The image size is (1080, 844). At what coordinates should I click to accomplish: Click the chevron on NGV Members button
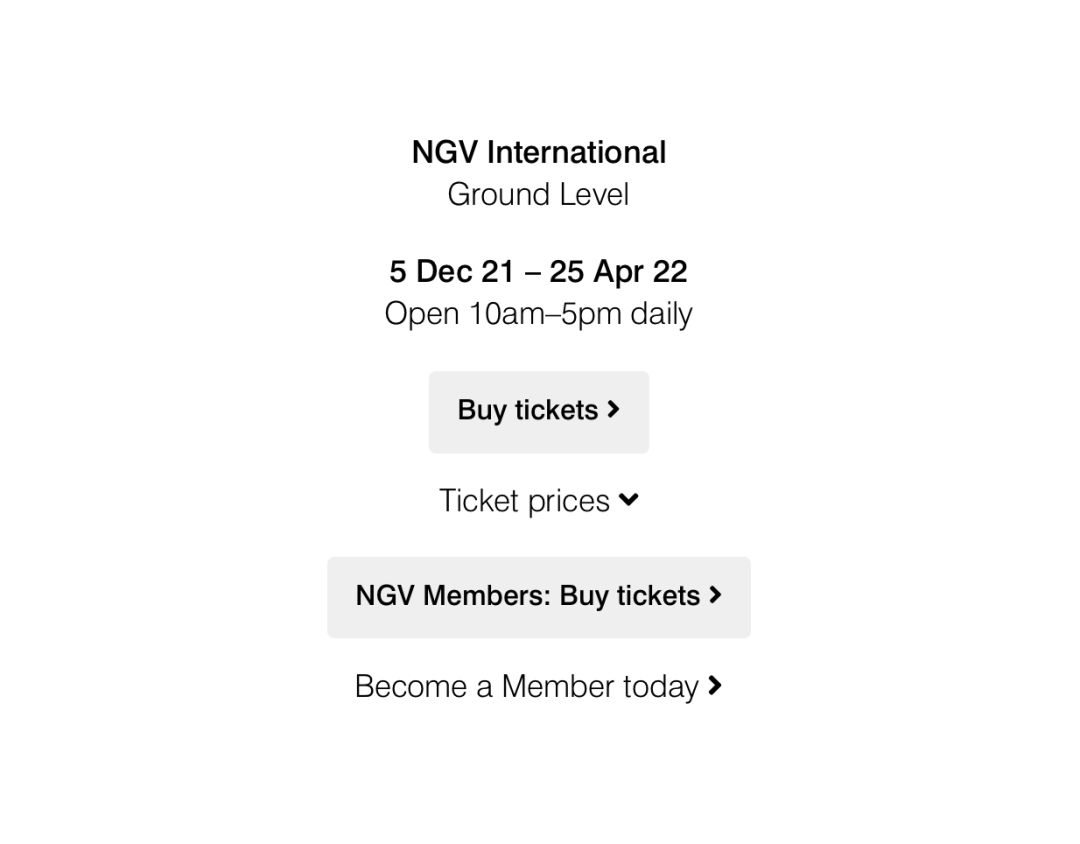coord(716,595)
